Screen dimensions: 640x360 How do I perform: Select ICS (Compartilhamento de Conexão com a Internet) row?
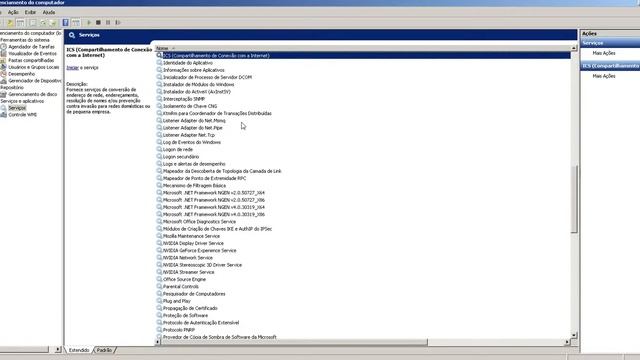(363, 56)
